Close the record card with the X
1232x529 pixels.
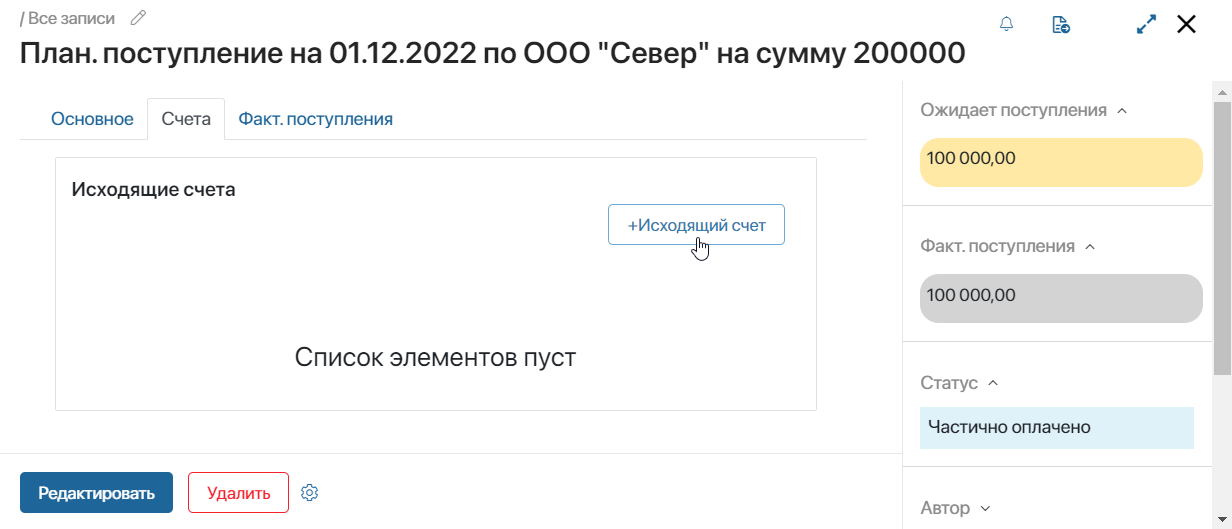pyautogui.click(x=1186, y=24)
